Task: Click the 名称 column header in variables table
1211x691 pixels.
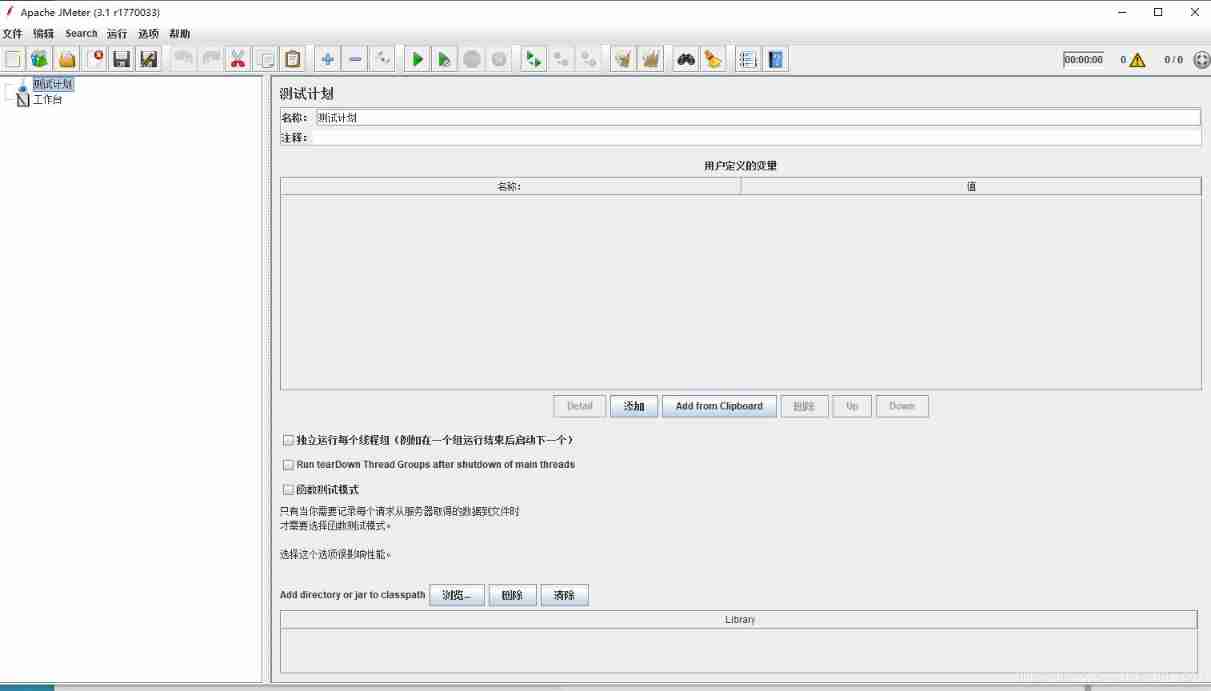Action: [510, 186]
